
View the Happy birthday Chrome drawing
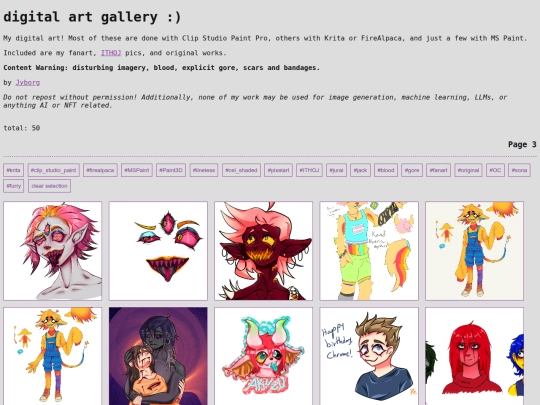[369, 356]
